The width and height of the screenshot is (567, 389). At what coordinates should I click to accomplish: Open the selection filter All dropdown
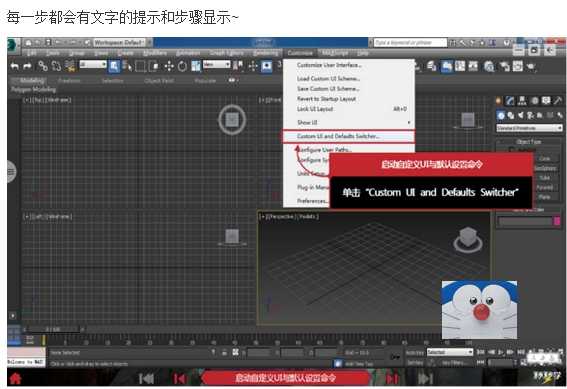click(x=93, y=65)
